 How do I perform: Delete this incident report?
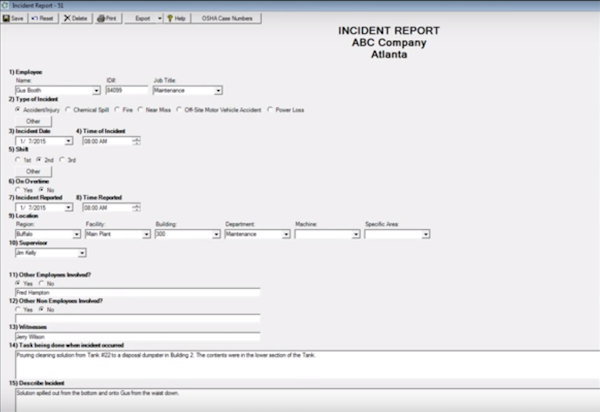[76, 18]
